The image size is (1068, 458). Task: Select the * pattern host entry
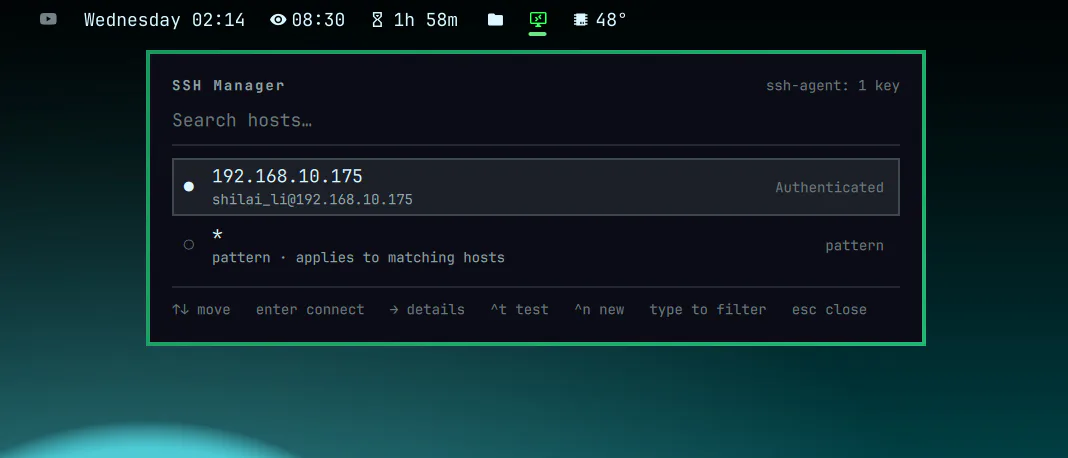[535, 245]
